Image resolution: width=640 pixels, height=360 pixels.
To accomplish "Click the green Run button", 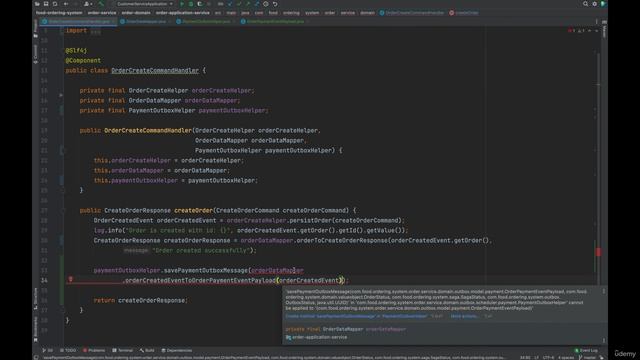I will [x=182, y=4].
